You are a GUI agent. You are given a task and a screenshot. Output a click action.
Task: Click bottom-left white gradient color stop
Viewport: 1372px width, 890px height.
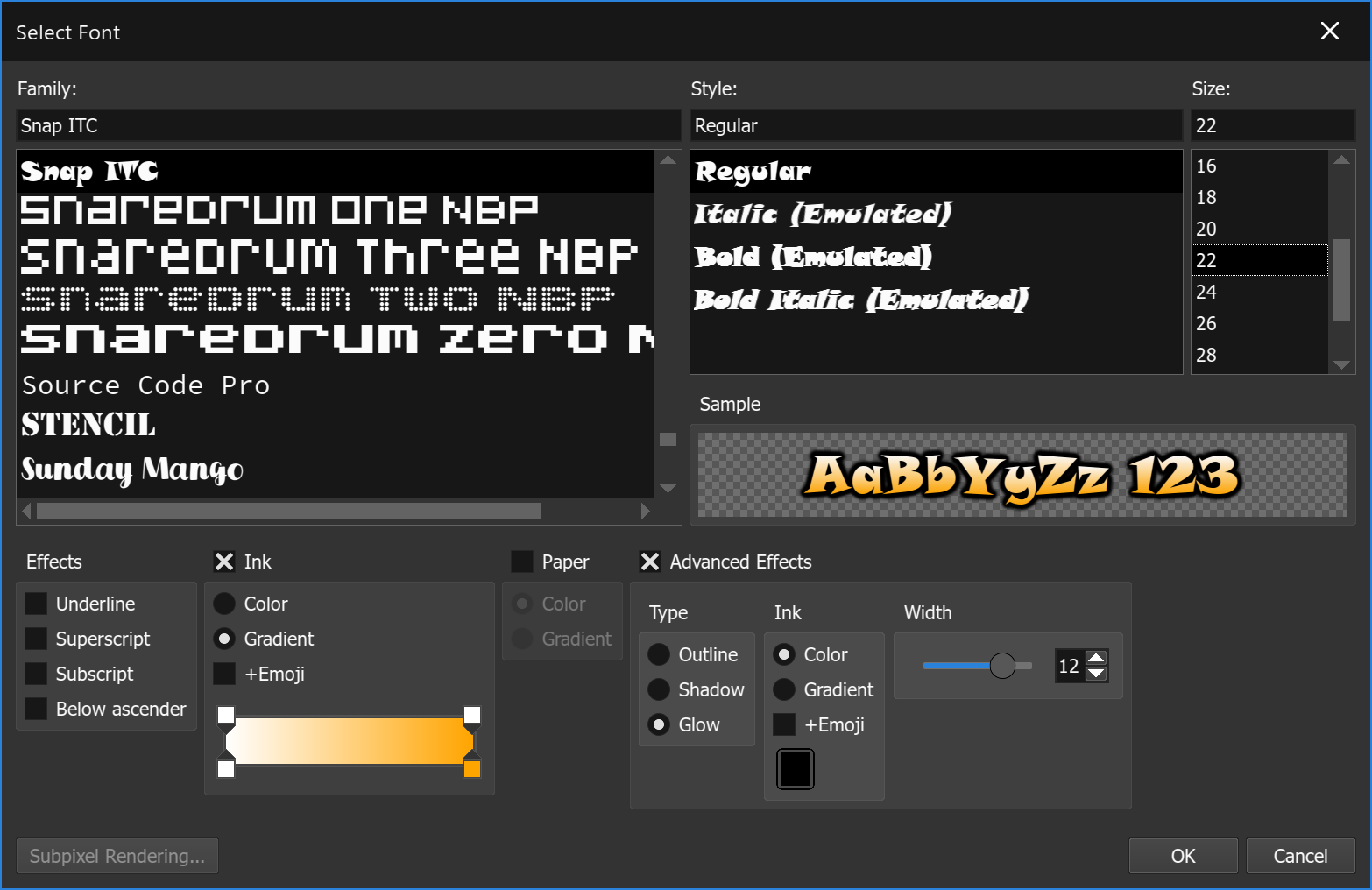226,768
